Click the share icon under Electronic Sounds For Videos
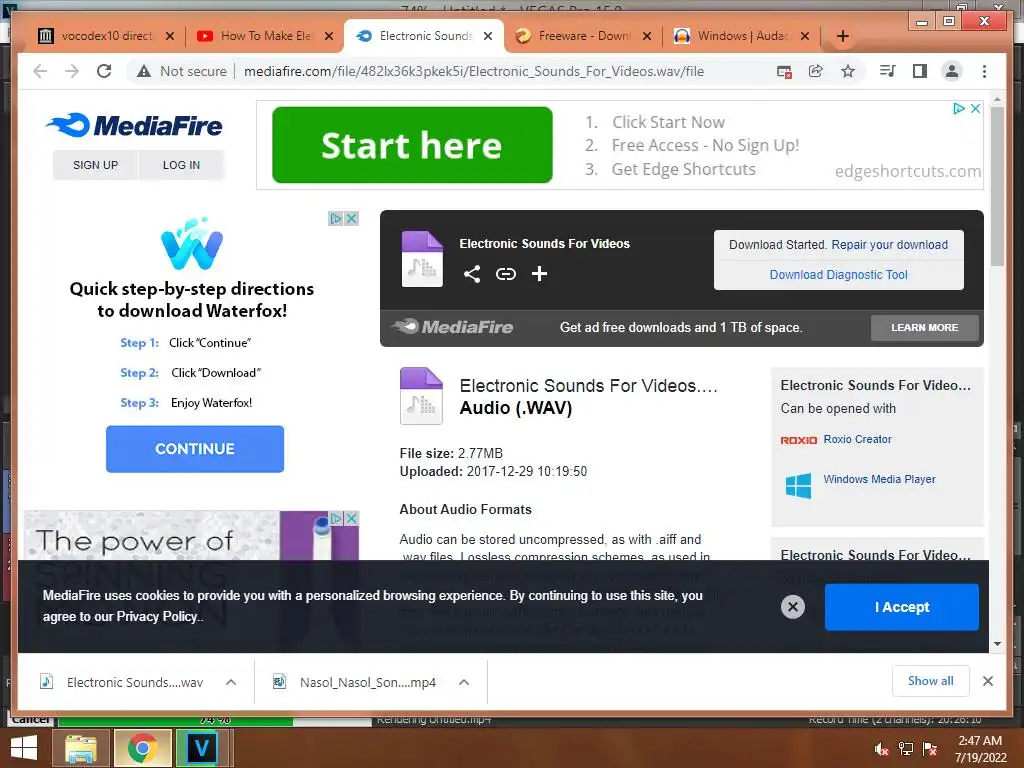This screenshot has width=1024, height=768. [472, 274]
